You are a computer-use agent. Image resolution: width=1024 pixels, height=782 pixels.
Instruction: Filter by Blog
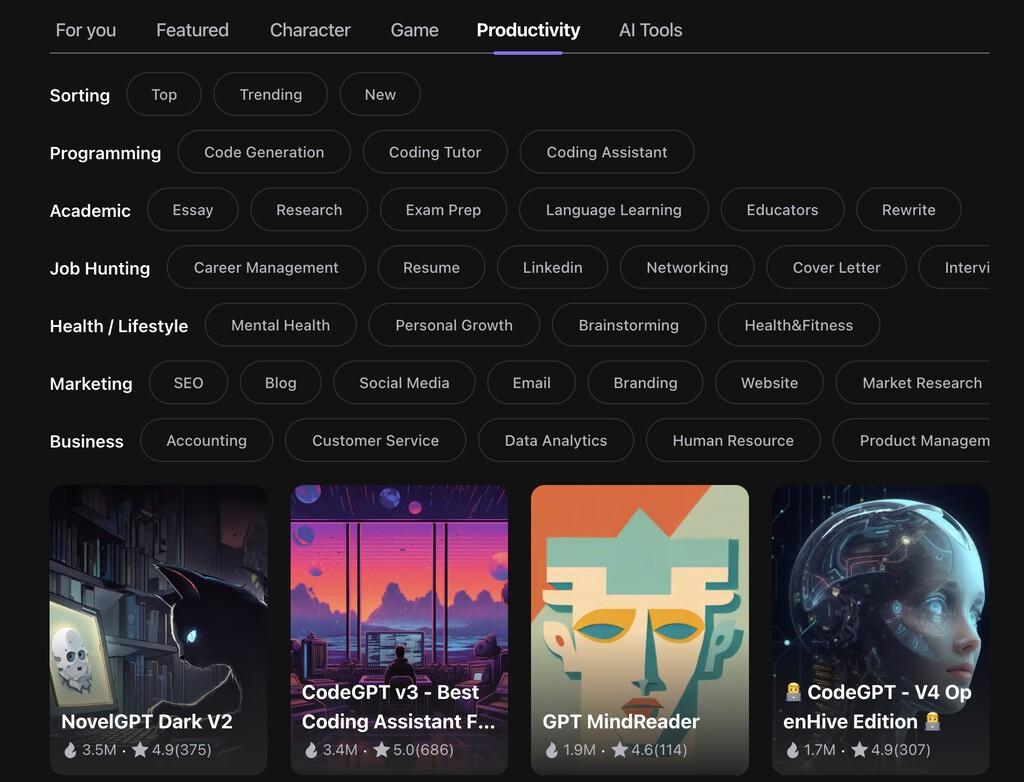pos(281,383)
